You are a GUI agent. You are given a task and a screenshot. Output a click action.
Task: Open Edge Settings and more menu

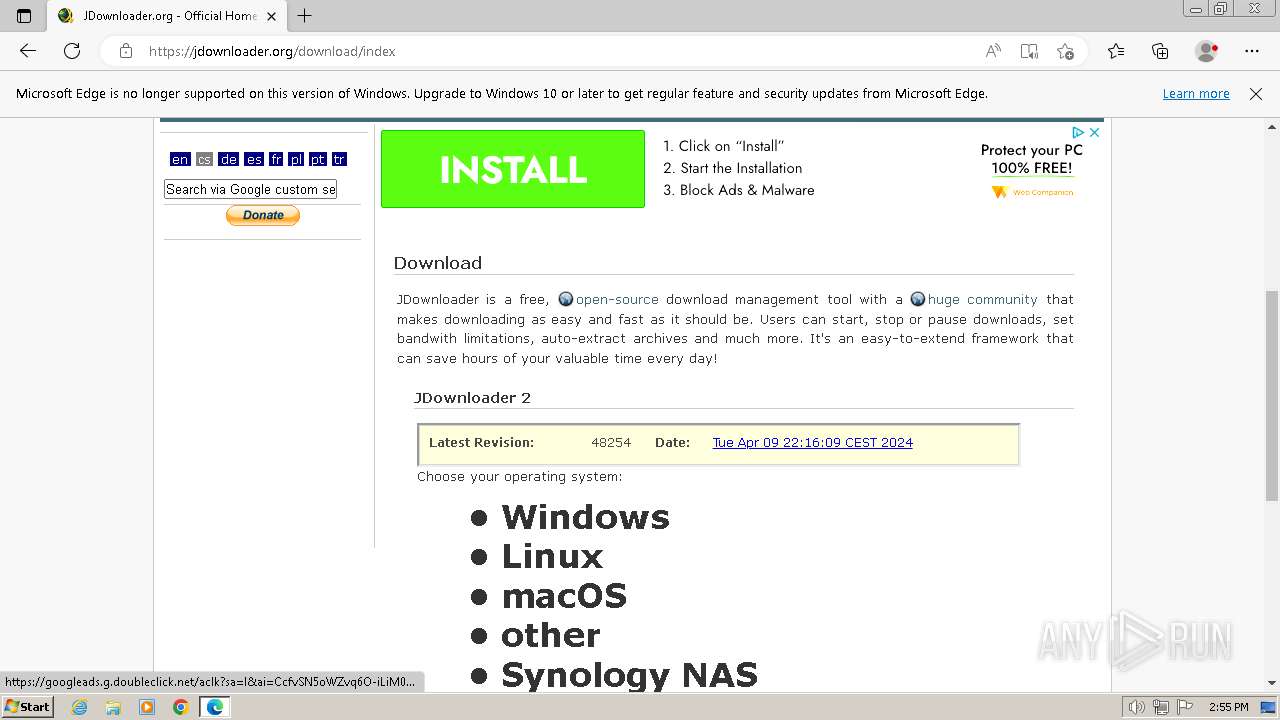pos(1252,51)
